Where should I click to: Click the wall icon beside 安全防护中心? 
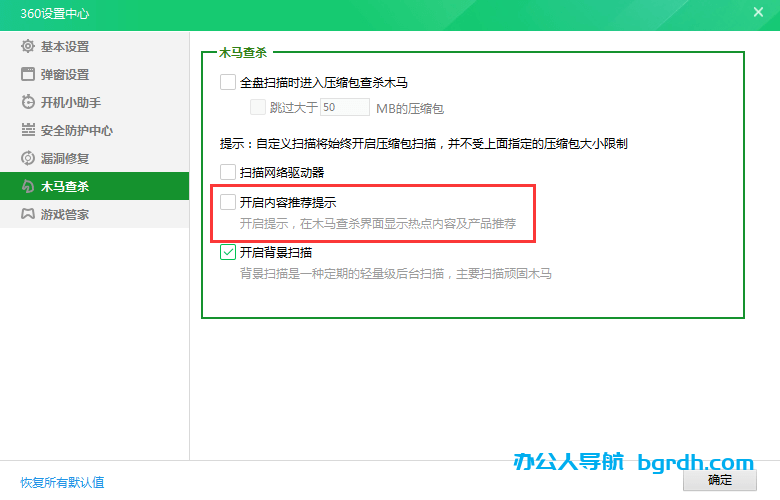tap(28, 130)
